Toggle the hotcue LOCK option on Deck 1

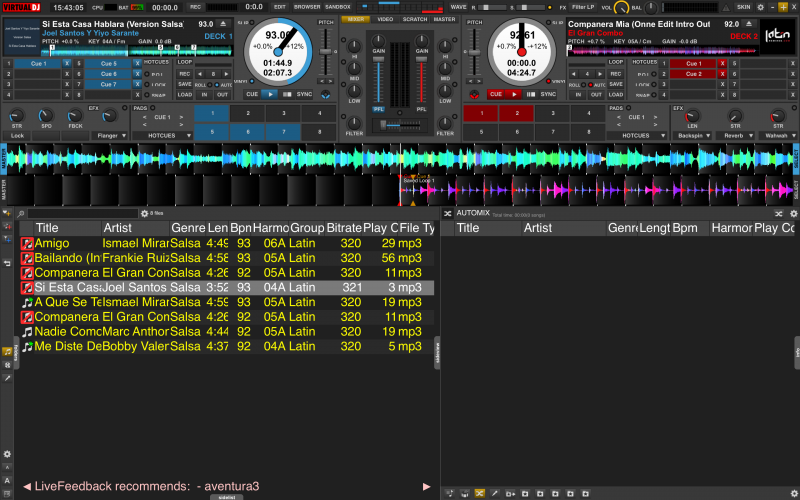[147, 85]
